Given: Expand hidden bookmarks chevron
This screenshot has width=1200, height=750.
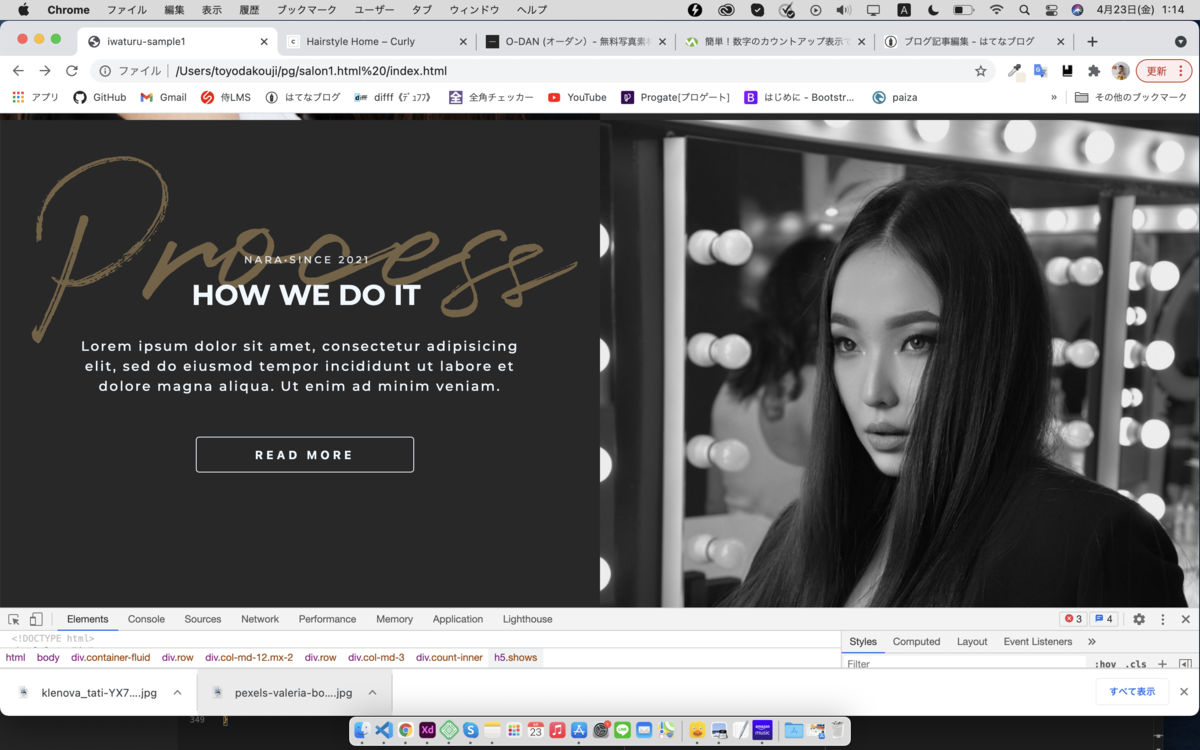Looking at the screenshot, I should [1054, 97].
